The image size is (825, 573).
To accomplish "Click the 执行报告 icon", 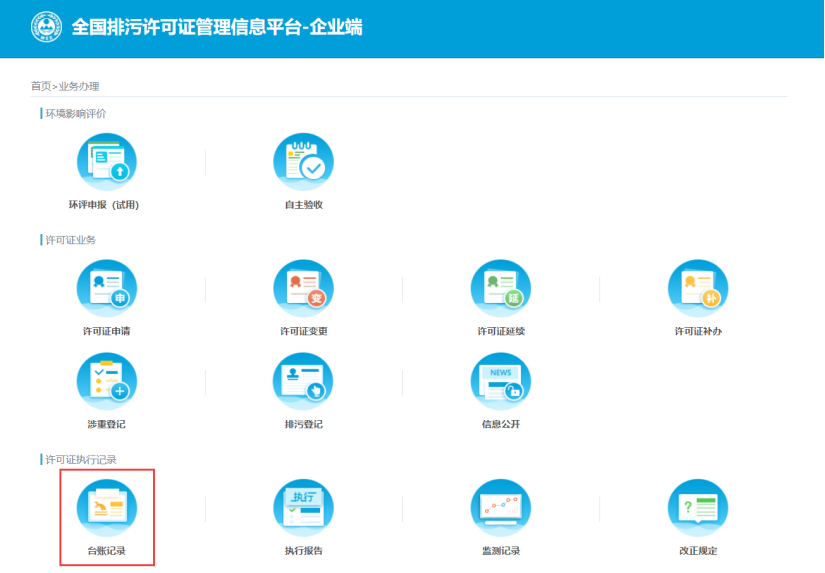I will (x=303, y=508).
